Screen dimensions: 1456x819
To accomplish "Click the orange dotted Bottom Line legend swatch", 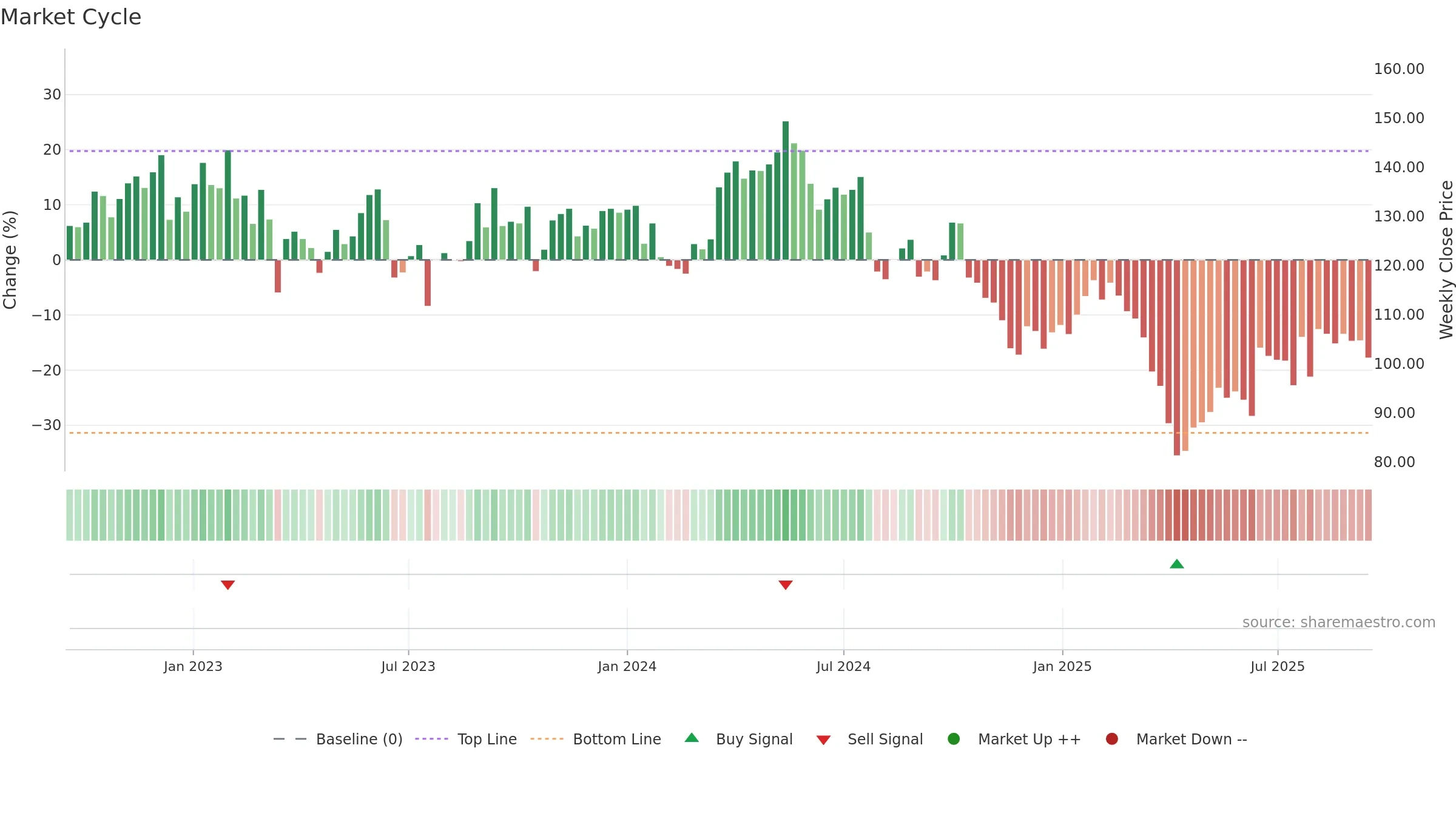I will point(547,739).
